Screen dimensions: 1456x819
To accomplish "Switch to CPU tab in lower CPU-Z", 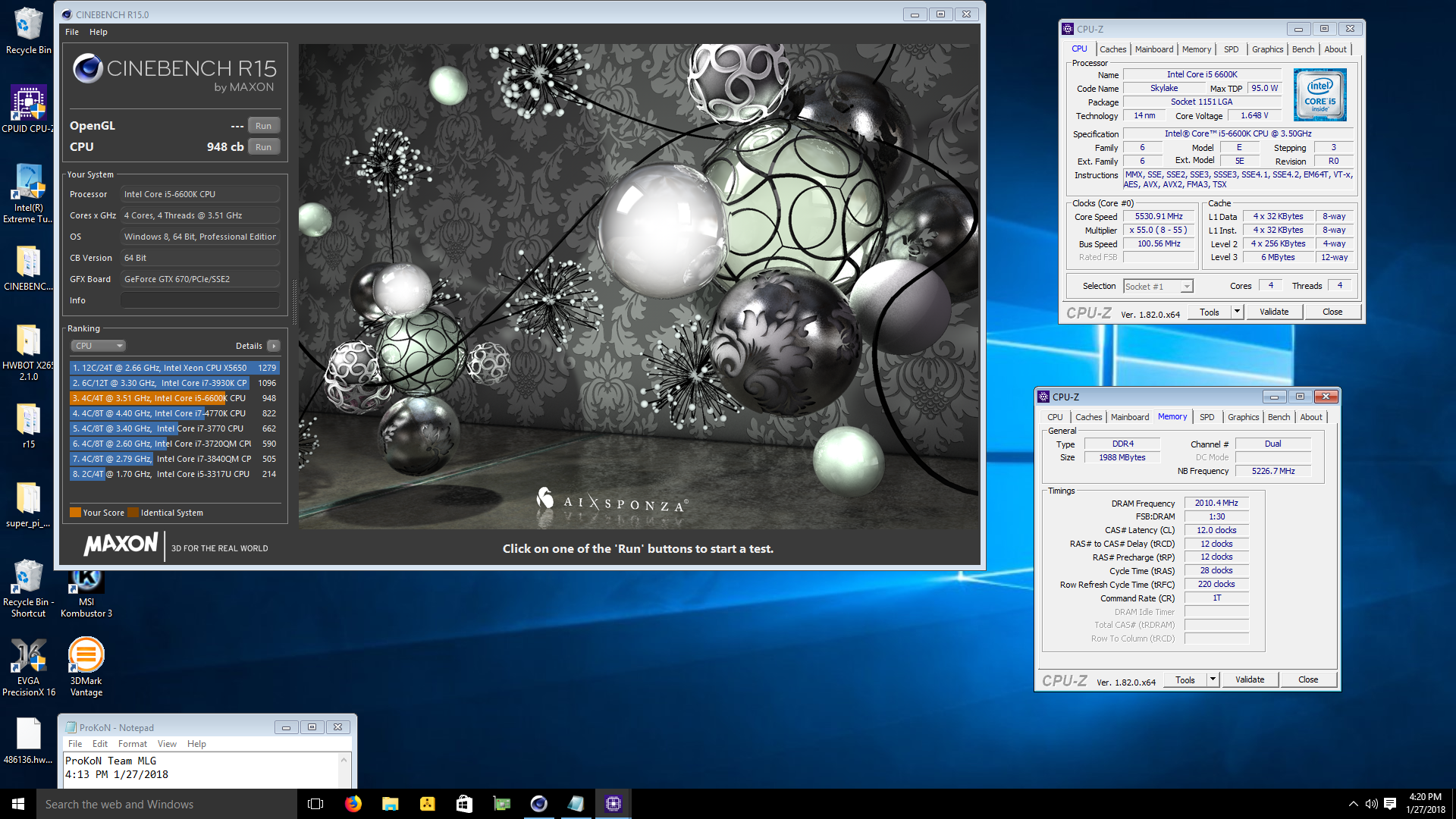I will click(x=1055, y=417).
